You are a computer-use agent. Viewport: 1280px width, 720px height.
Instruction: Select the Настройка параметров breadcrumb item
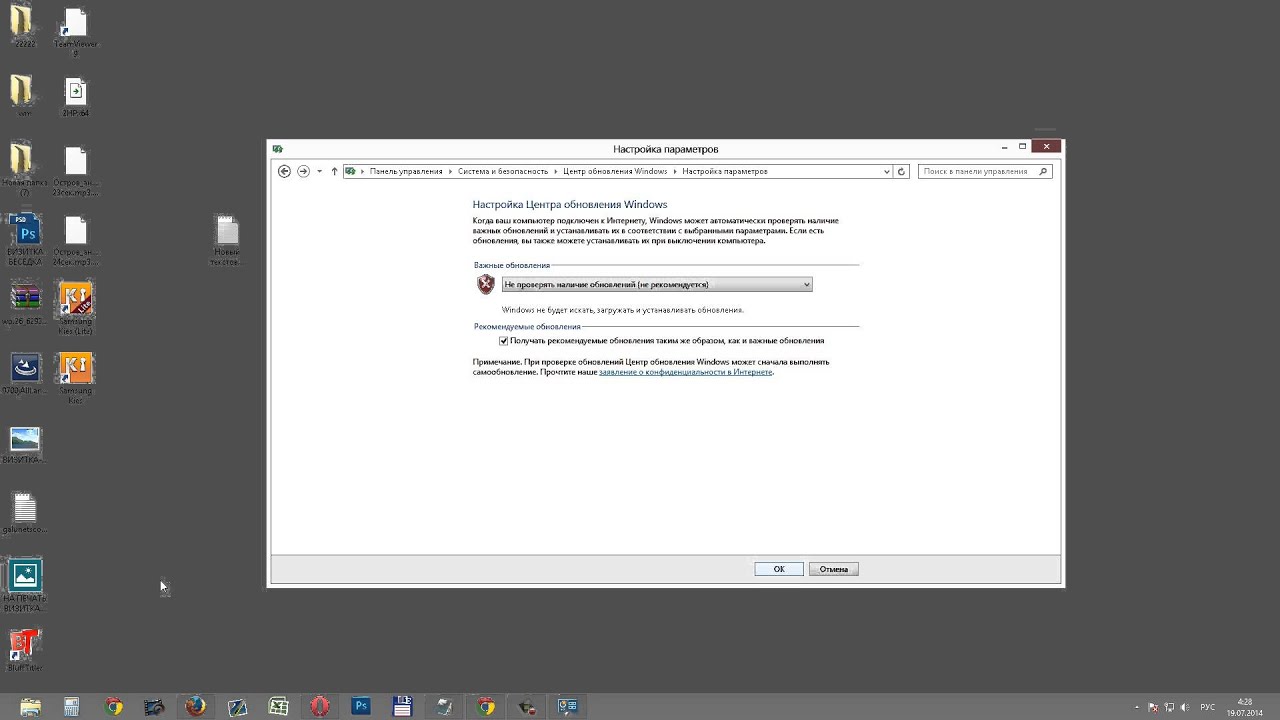[x=725, y=171]
